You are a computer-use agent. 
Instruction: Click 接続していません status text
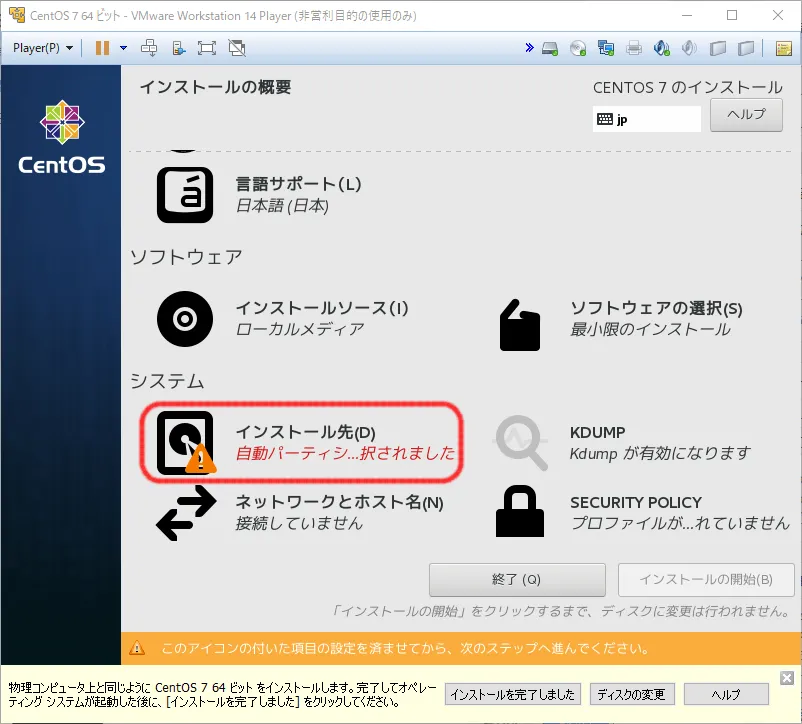pos(299,524)
